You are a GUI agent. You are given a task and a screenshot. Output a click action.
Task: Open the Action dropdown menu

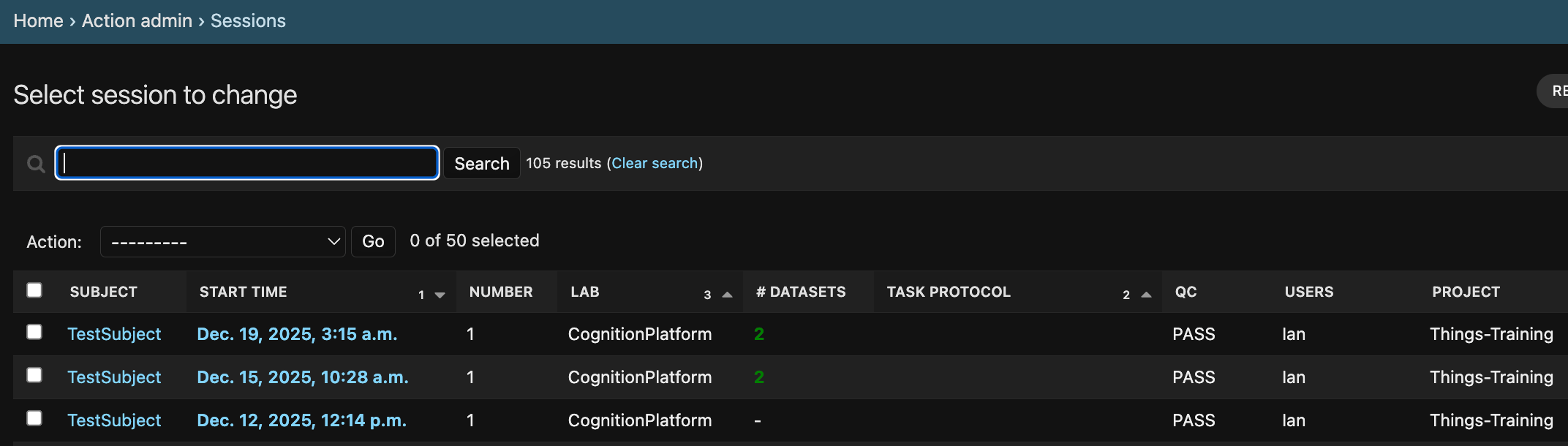223,241
